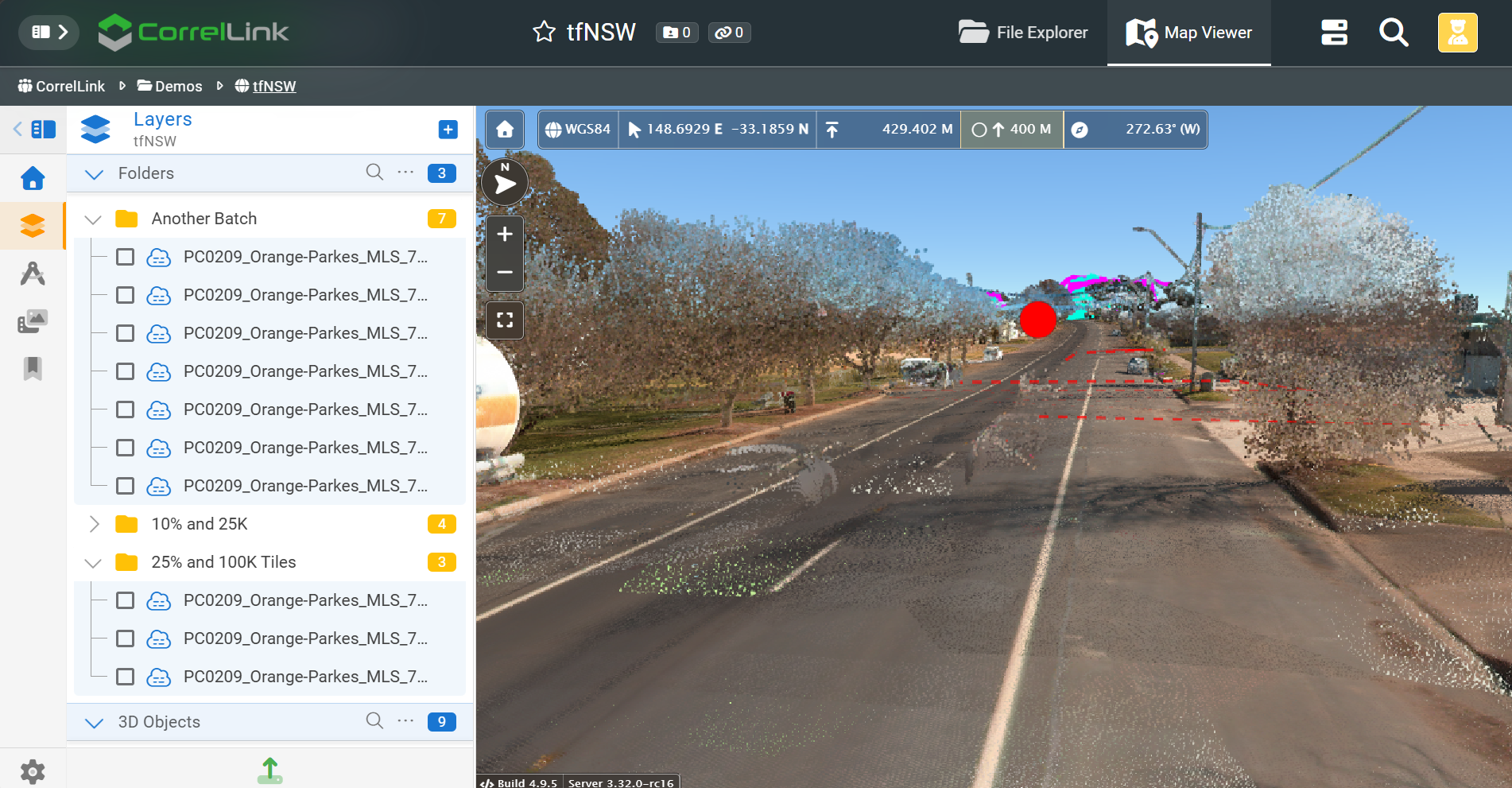Select the Another Batch folder name
Viewport: 1512px width, 788px height.
point(204,219)
